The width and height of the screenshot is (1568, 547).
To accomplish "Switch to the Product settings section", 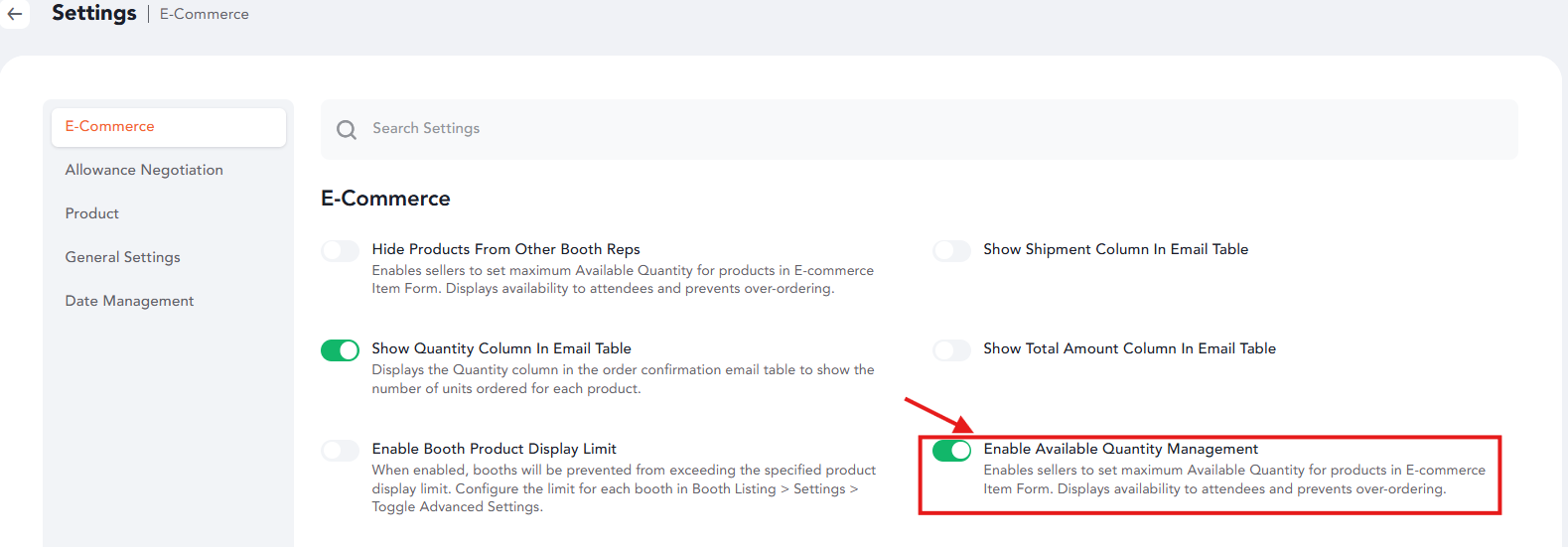I will (x=92, y=213).
